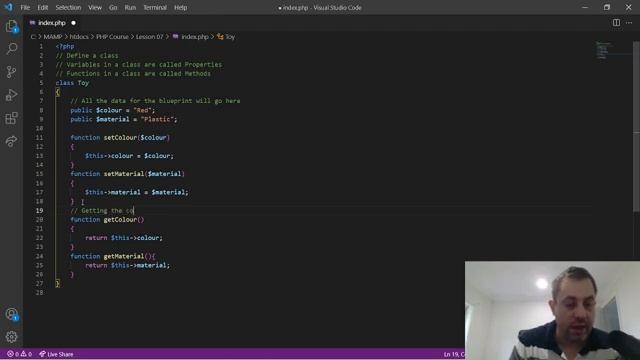Start Live Share from the status bar
The image size is (640, 360).
pyautogui.click(x=56, y=354)
